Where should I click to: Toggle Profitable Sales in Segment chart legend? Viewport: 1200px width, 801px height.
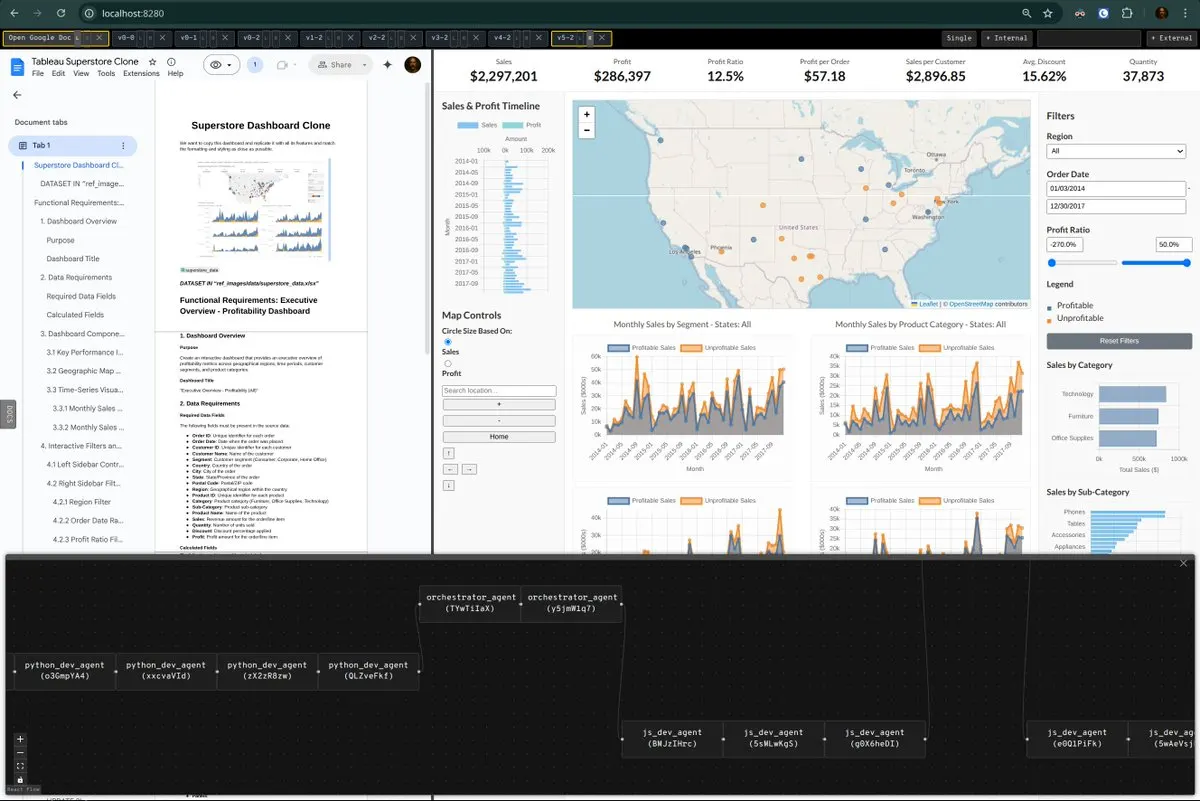click(642, 347)
